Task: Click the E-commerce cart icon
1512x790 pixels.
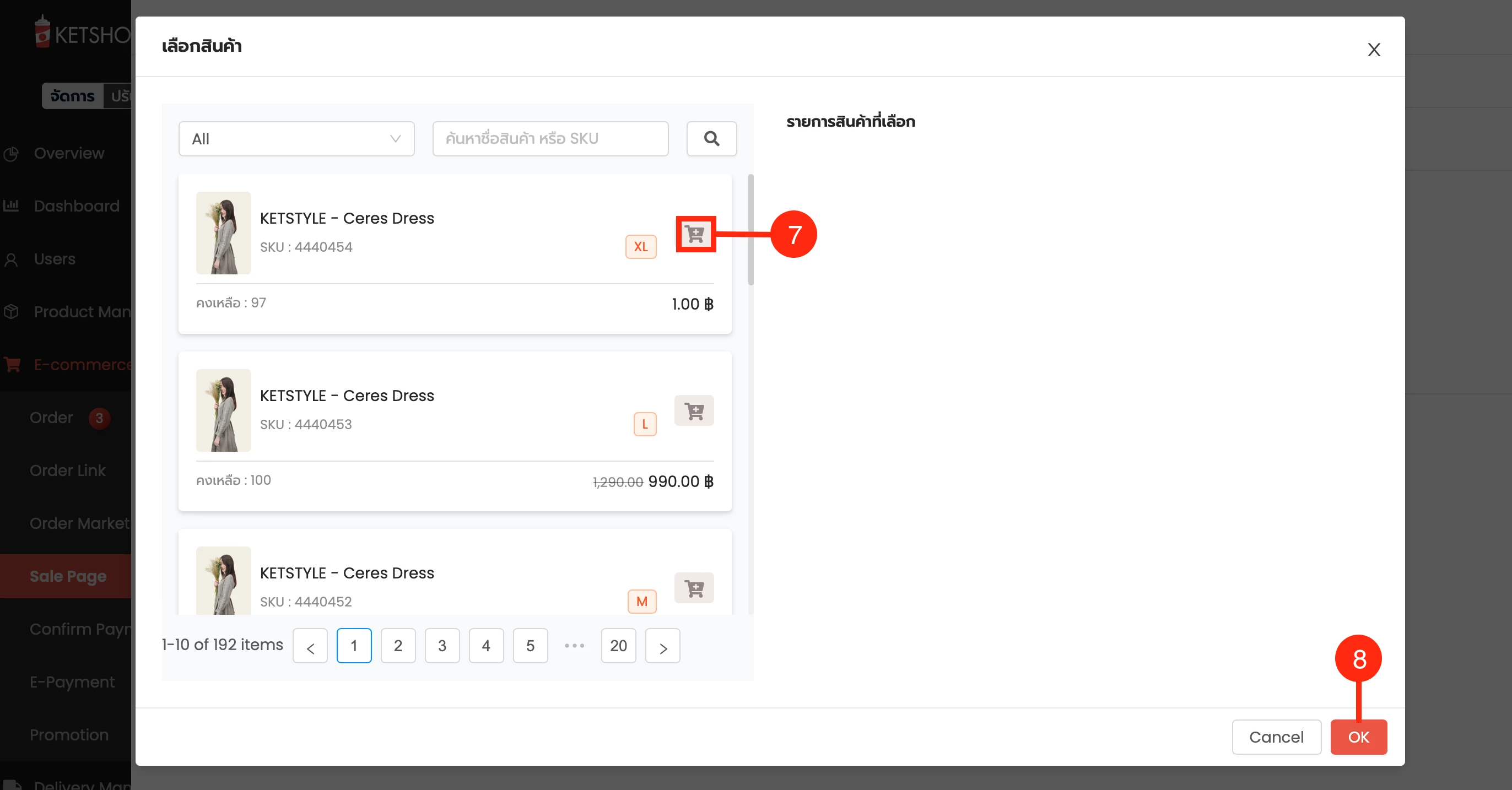Action: (x=12, y=365)
